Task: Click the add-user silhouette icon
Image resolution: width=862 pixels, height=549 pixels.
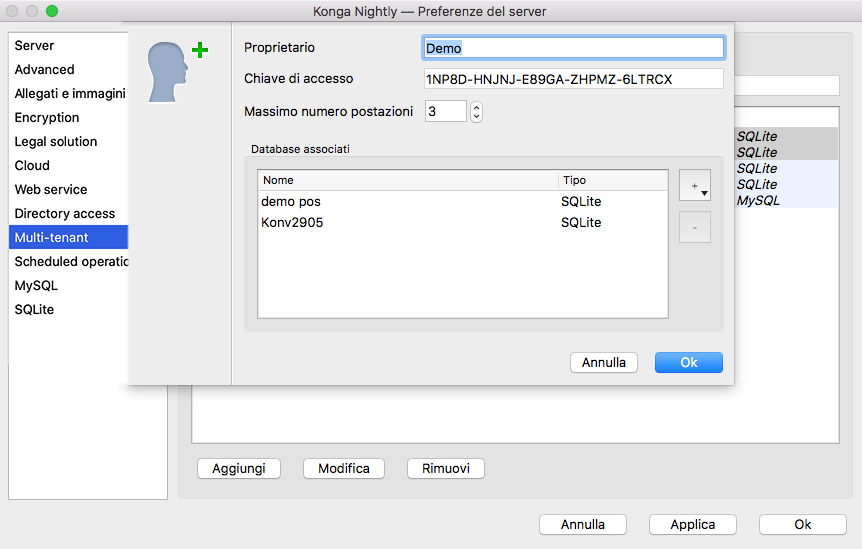Action: pyautogui.click(x=176, y=72)
